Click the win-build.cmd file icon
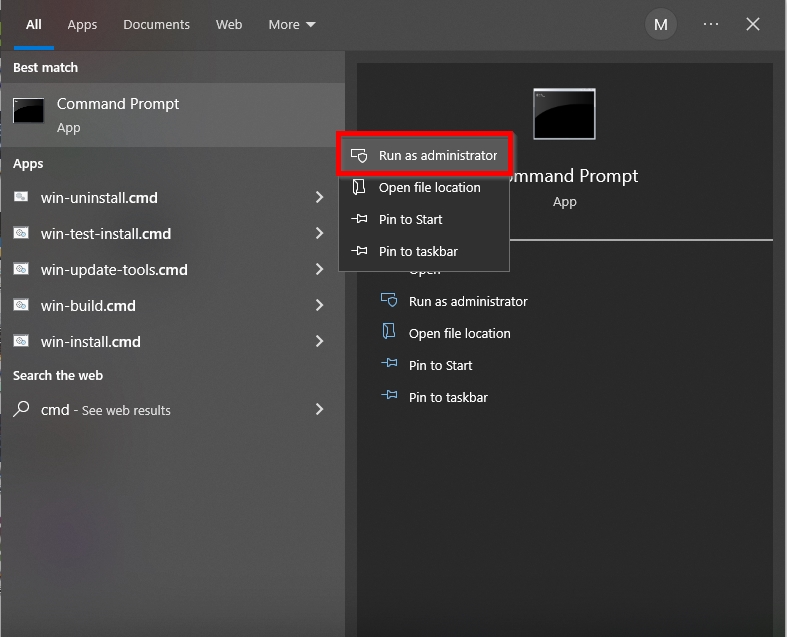Image resolution: width=787 pixels, height=637 pixels. pos(21,305)
